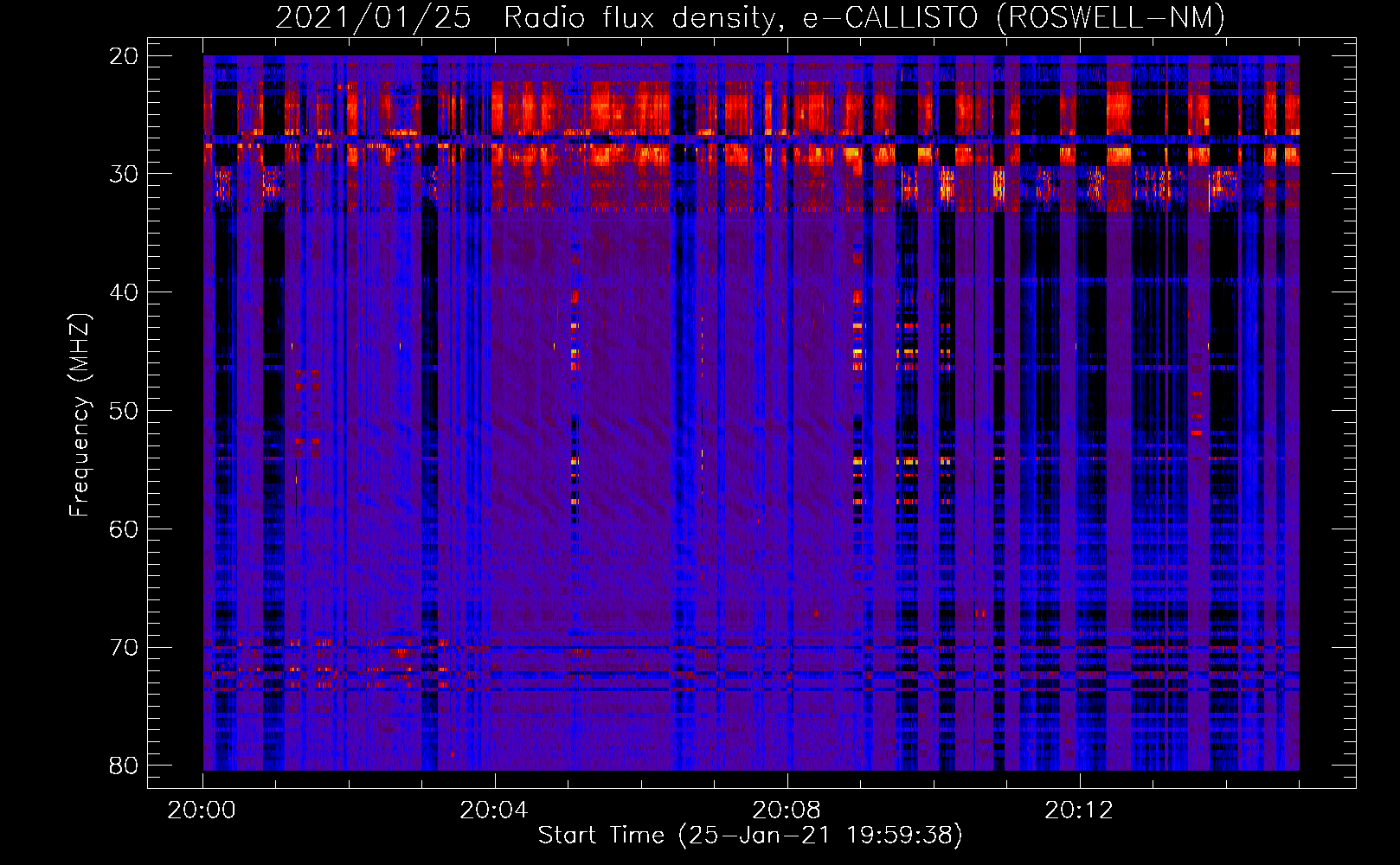Click the 80 MHz frequency tick label

coord(124,766)
